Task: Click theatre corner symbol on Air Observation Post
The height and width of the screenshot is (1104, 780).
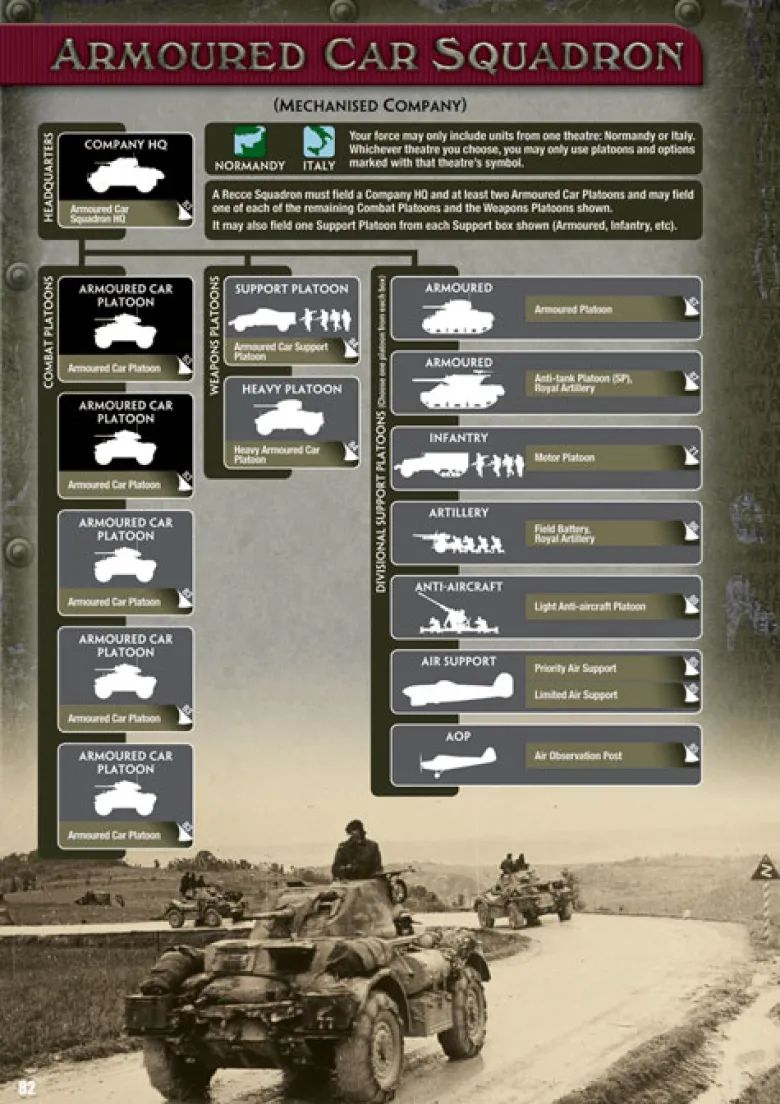Action: click(x=691, y=753)
